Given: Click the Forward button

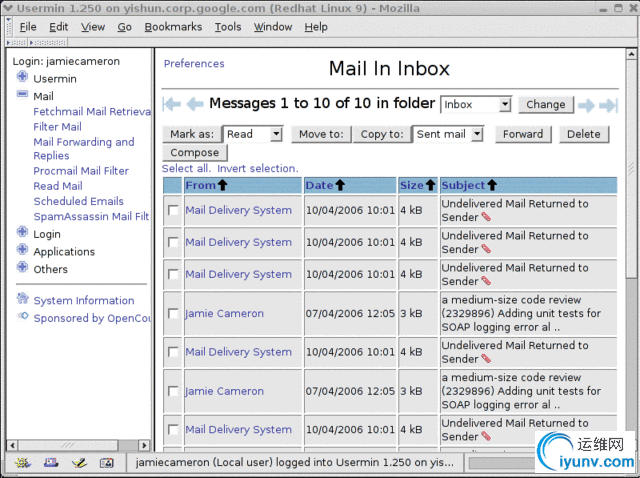Looking at the screenshot, I should [523, 134].
